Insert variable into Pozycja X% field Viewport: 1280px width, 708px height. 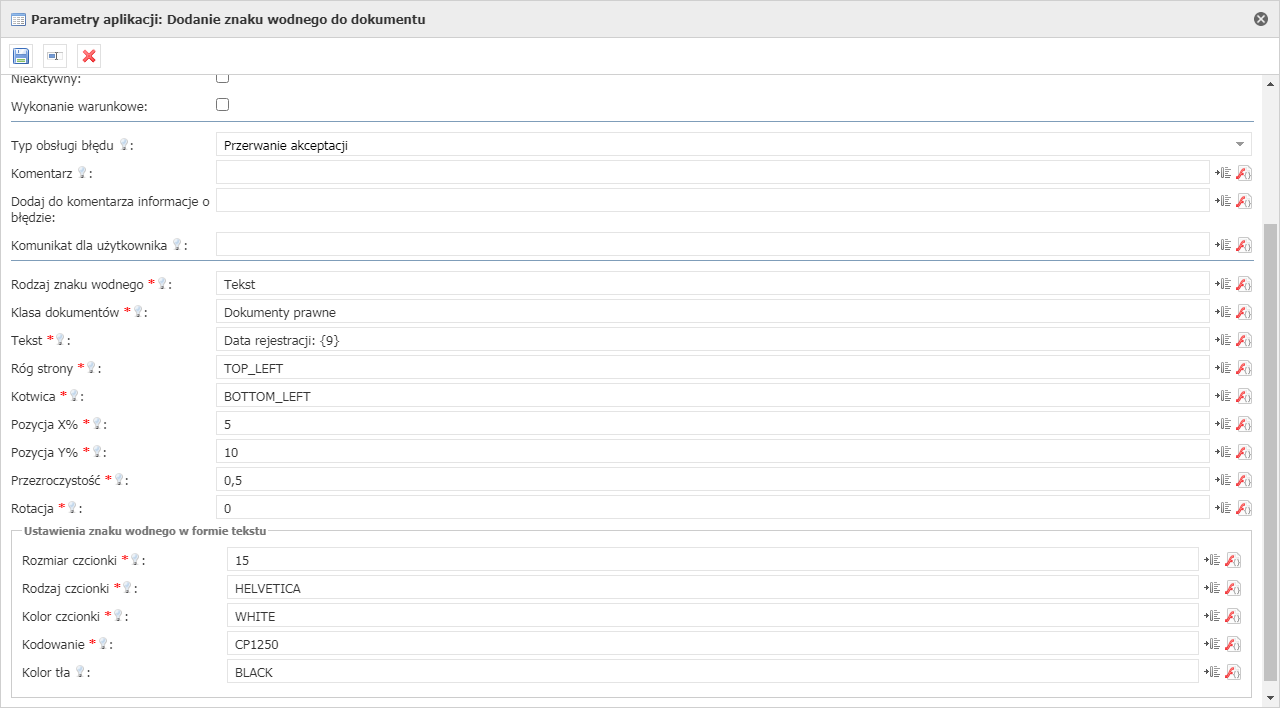click(1222, 424)
